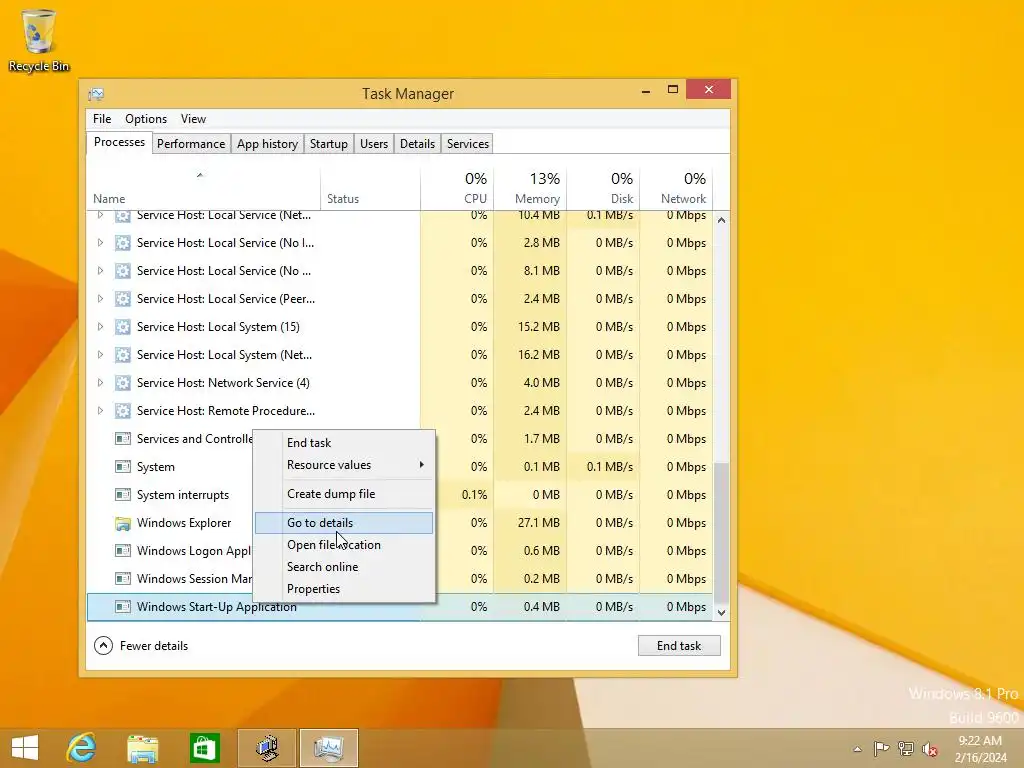The height and width of the screenshot is (768, 1024).
Task: Open the Recycle Bin desktop icon
Action: point(39,40)
